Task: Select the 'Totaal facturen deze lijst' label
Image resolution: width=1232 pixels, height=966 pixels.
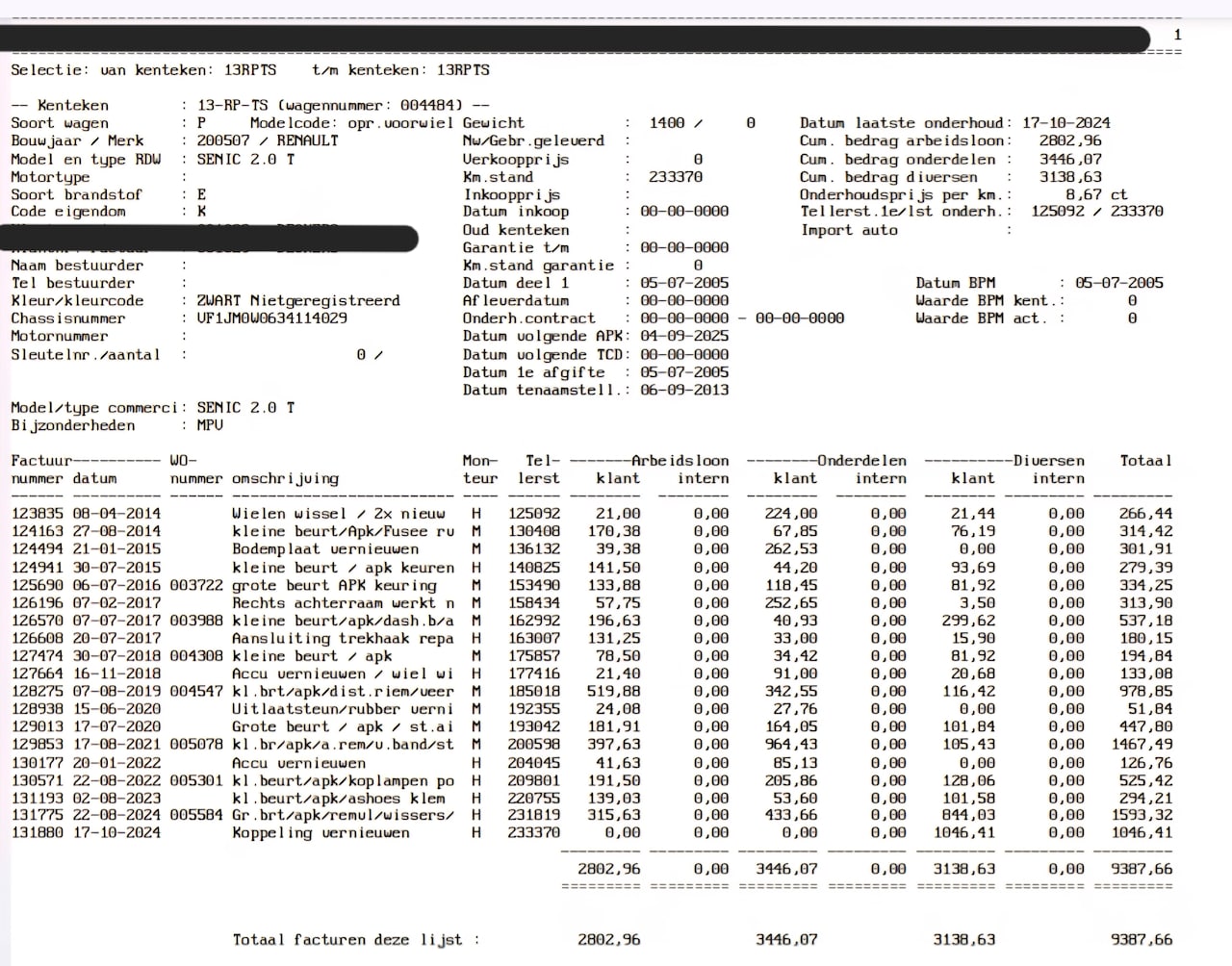Action: [355, 940]
